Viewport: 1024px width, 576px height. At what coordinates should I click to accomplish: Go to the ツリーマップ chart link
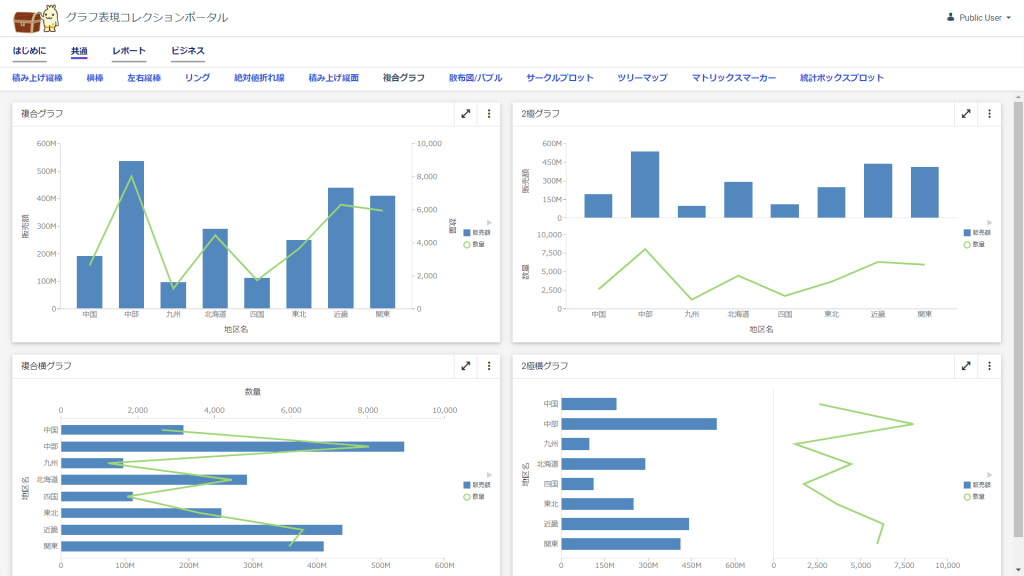click(642, 78)
